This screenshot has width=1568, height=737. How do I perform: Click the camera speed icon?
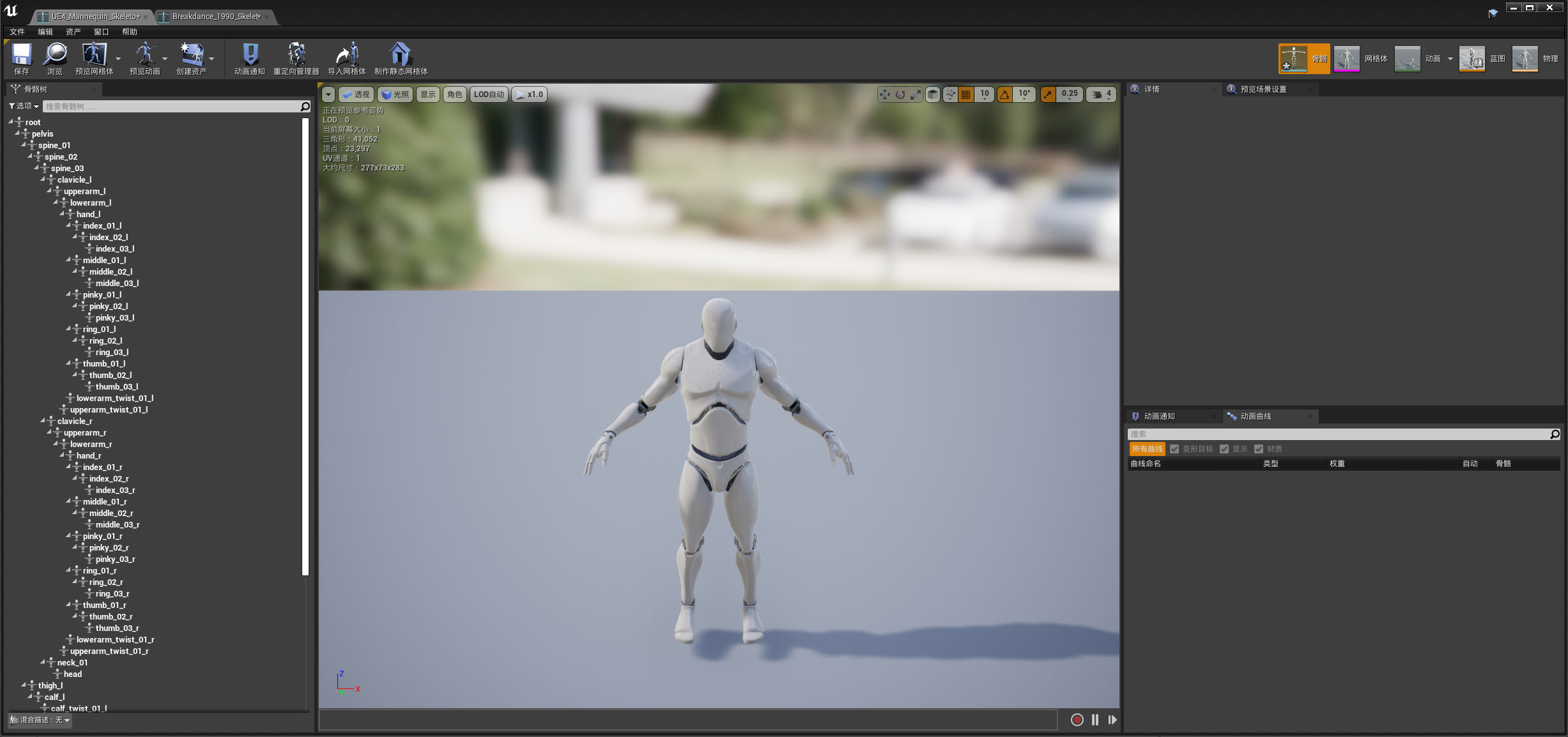(1096, 95)
